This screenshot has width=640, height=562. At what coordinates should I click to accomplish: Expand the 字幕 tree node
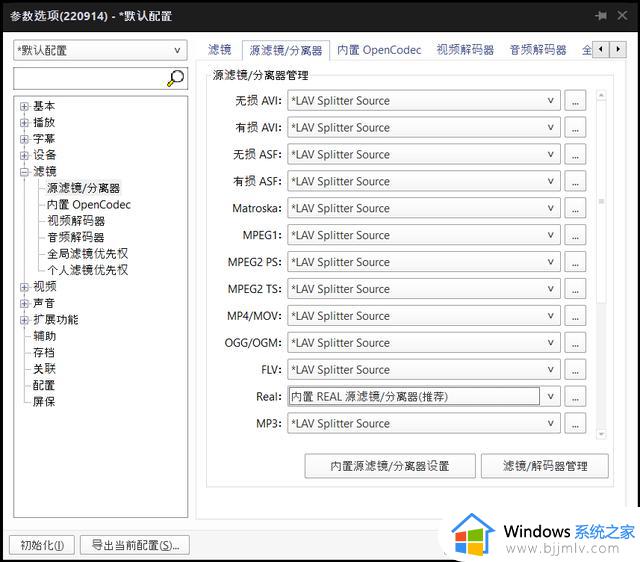(24, 139)
